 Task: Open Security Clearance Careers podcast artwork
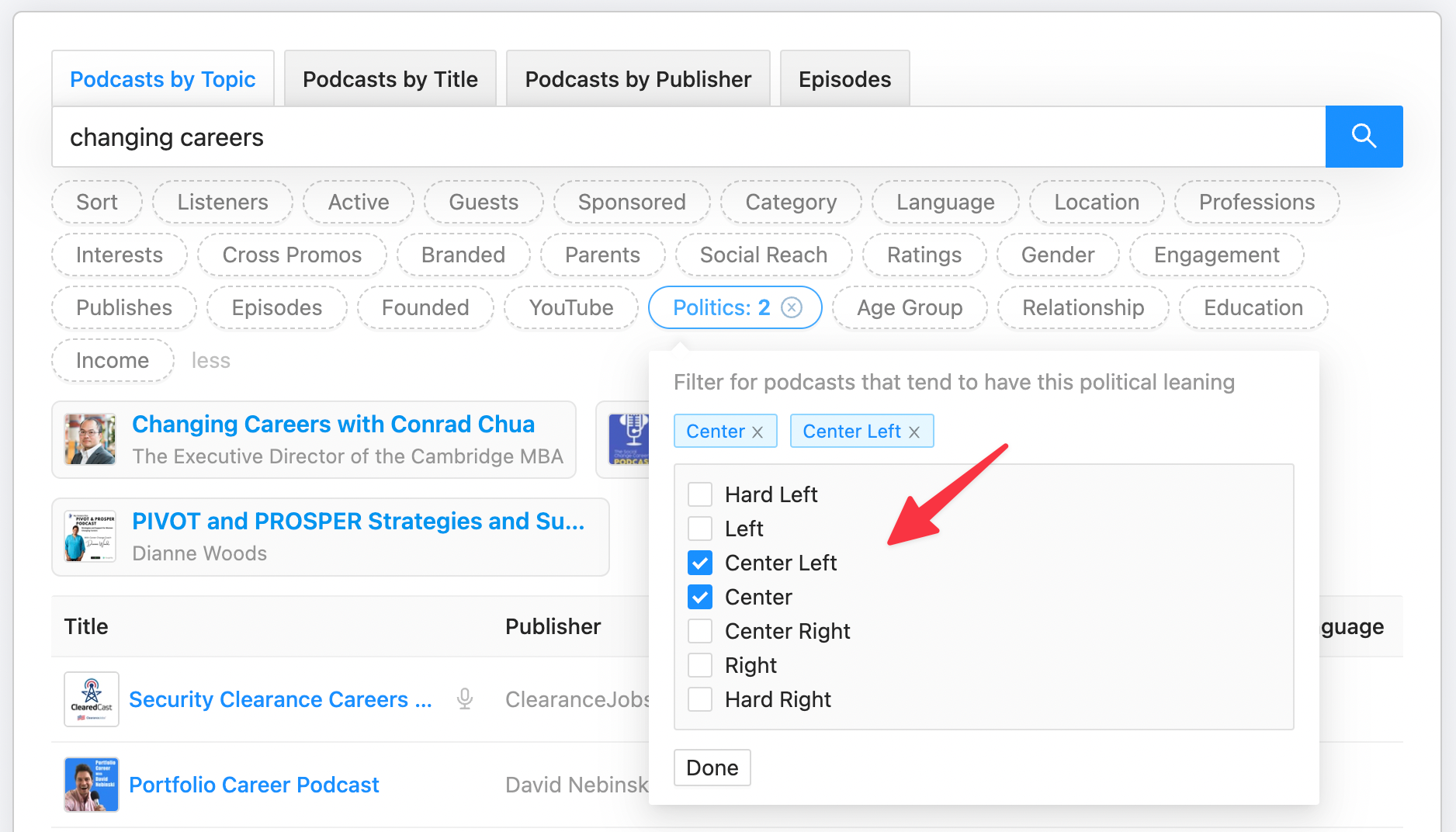(x=92, y=699)
